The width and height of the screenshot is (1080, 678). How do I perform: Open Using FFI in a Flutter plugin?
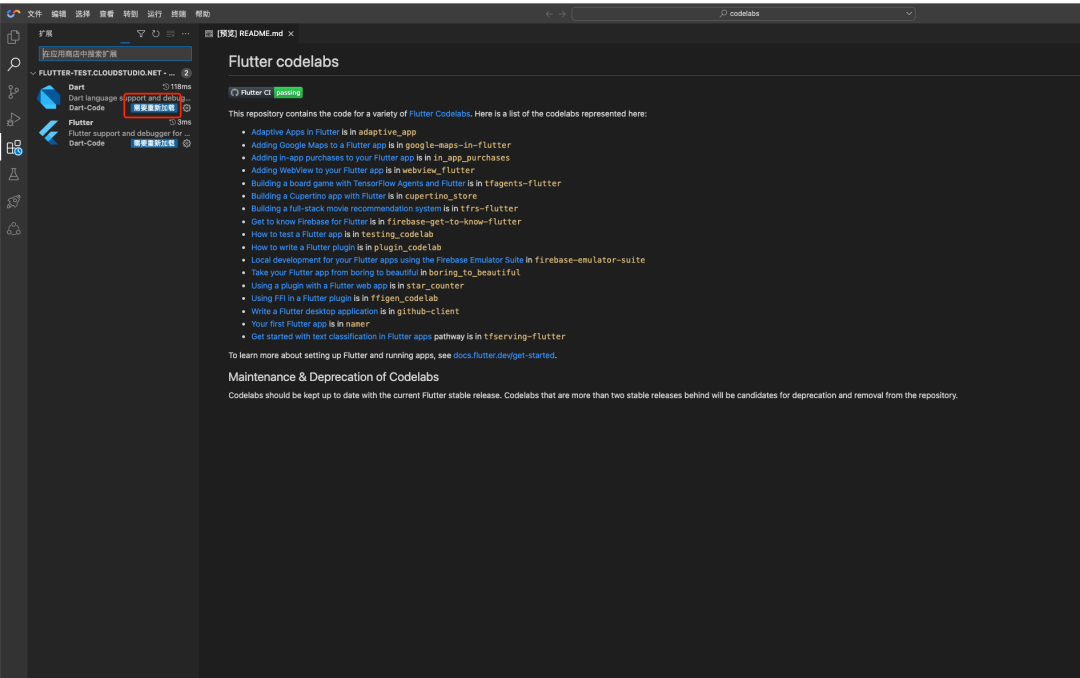(301, 298)
